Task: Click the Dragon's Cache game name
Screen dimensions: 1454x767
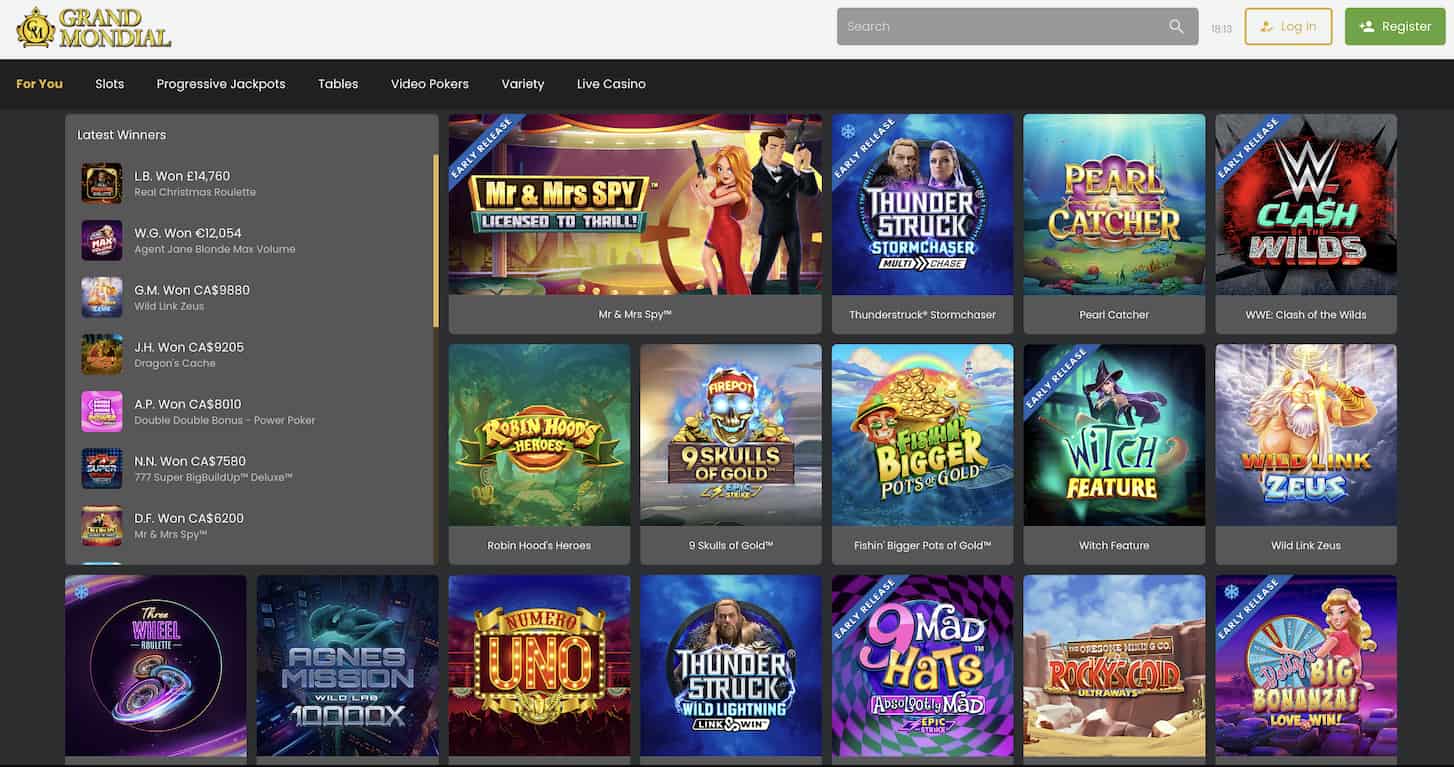Action: (x=175, y=363)
